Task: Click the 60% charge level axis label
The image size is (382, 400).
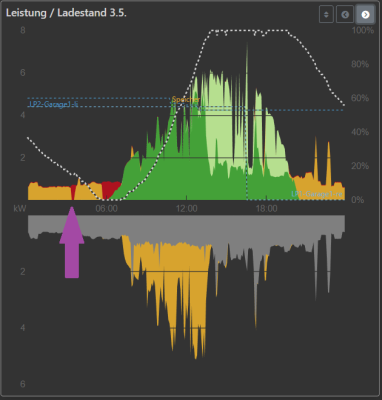Action: 360,98
